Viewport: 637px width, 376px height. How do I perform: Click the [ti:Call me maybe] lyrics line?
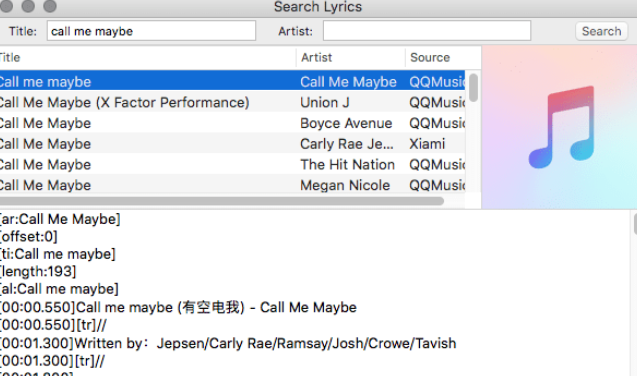click(58, 254)
